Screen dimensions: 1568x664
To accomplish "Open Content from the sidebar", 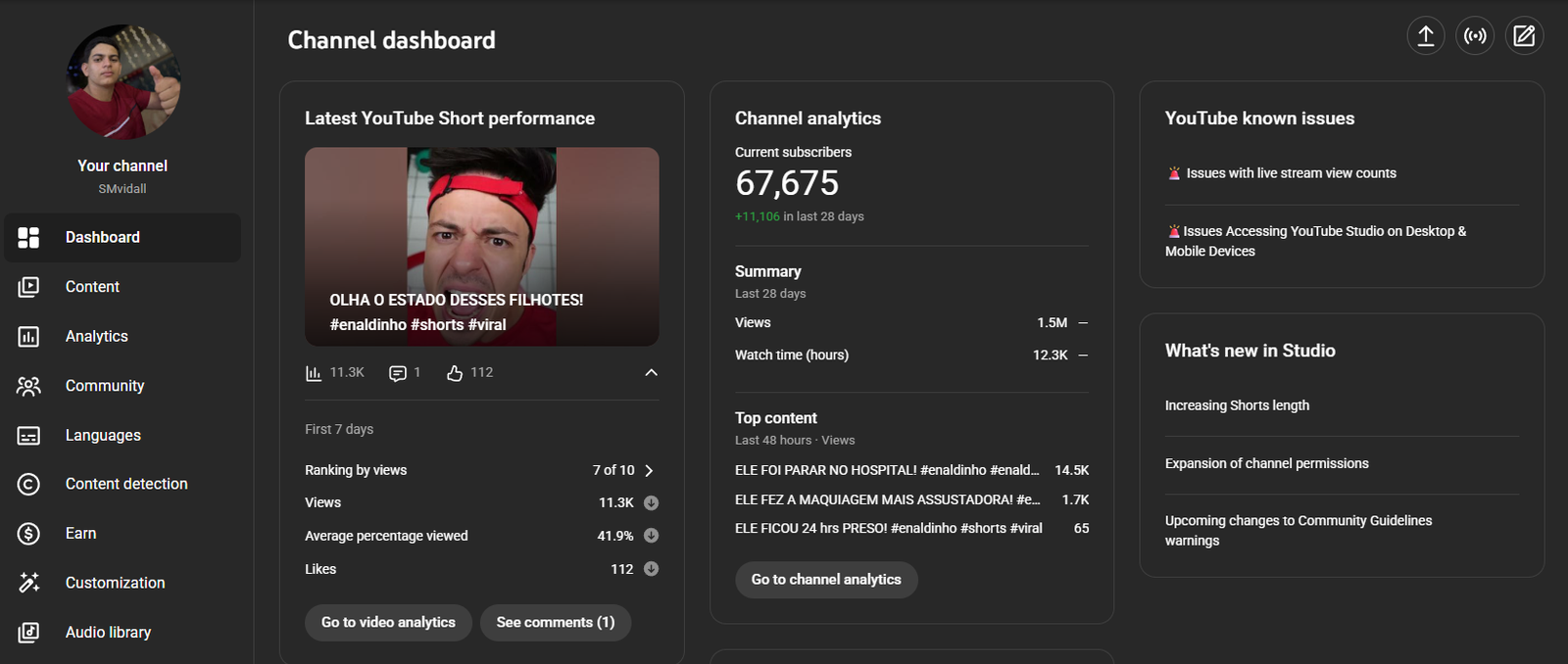I will pos(92,287).
